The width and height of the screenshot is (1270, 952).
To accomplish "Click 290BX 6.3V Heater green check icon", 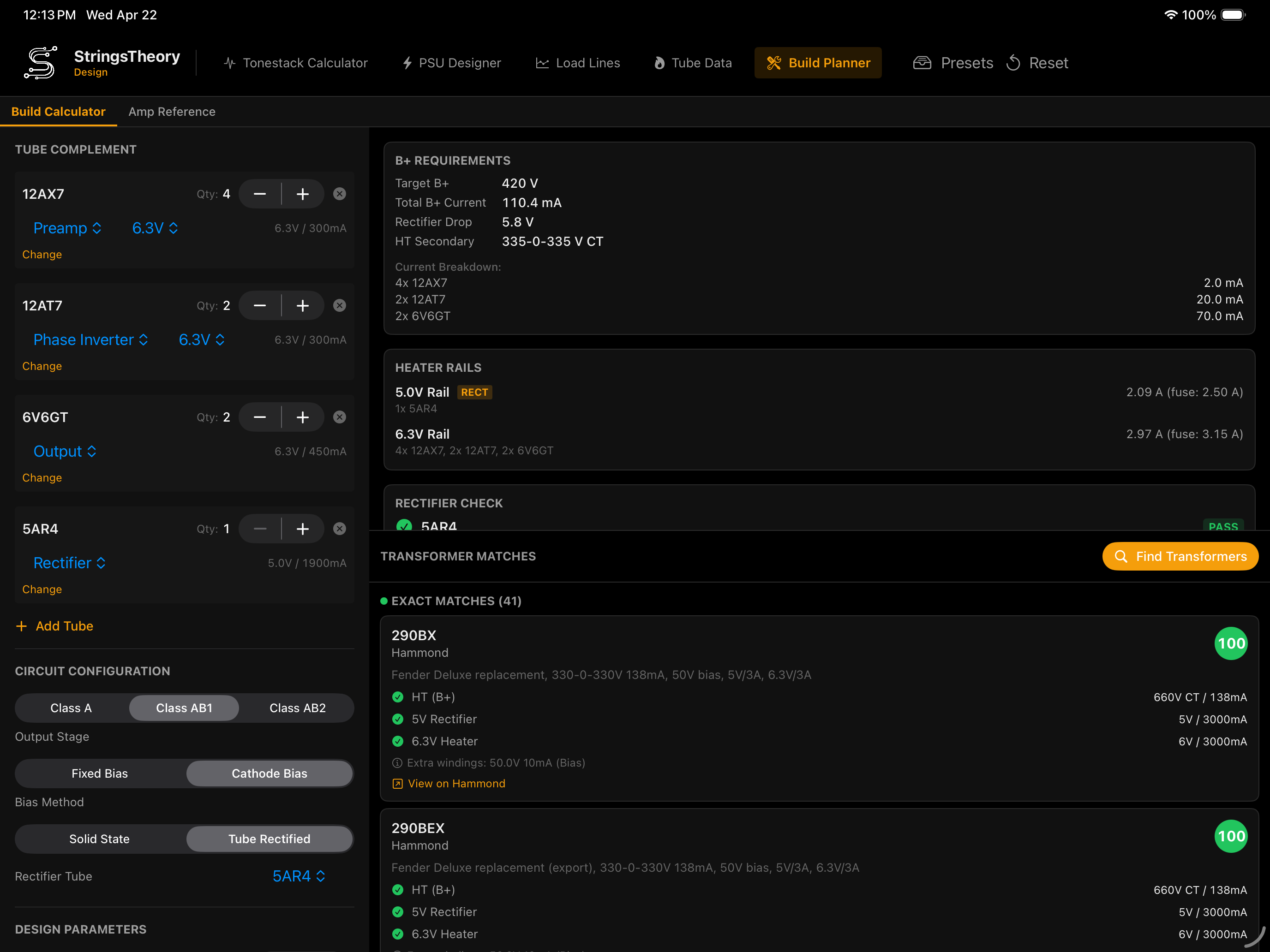I will tap(397, 741).
